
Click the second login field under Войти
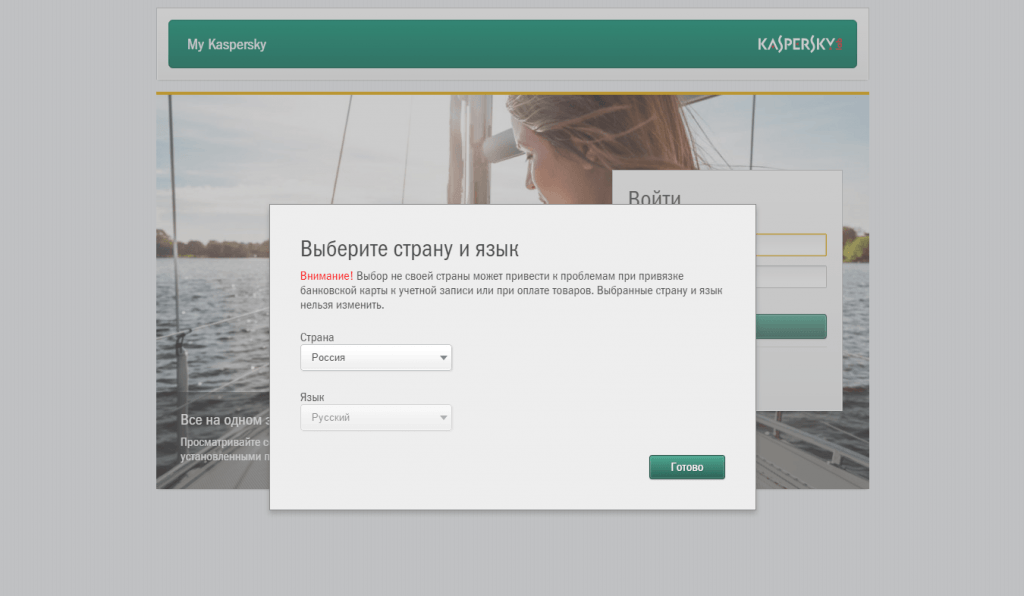click(x=791, y=277)
